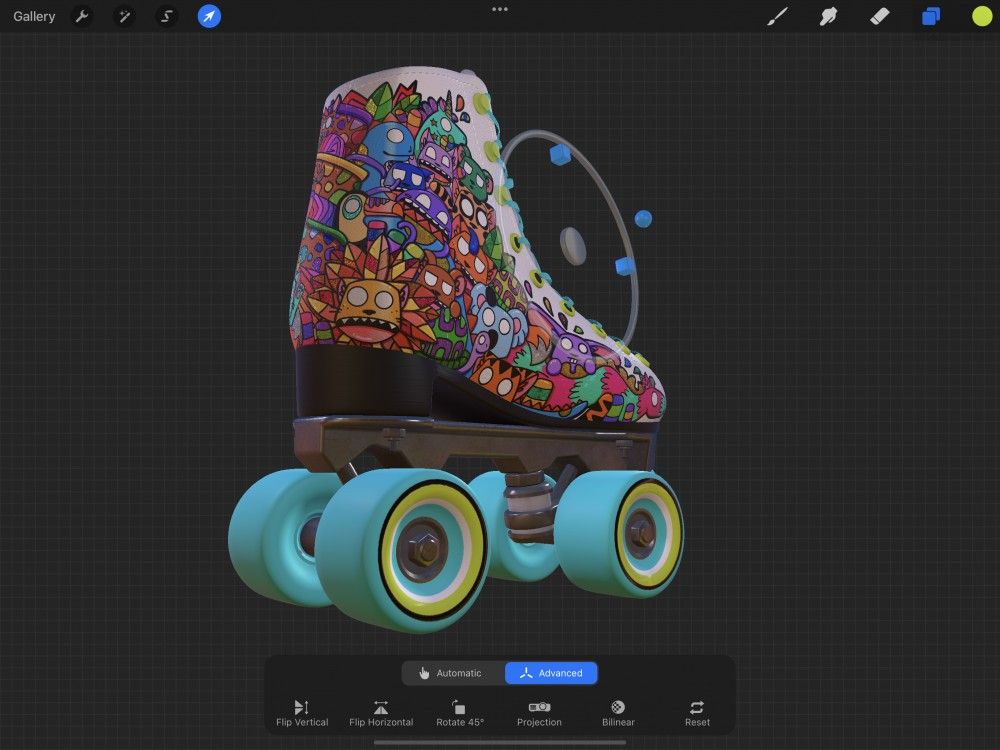Flip the selection horizontally
Screen dimensions: 1000x750
380,712
